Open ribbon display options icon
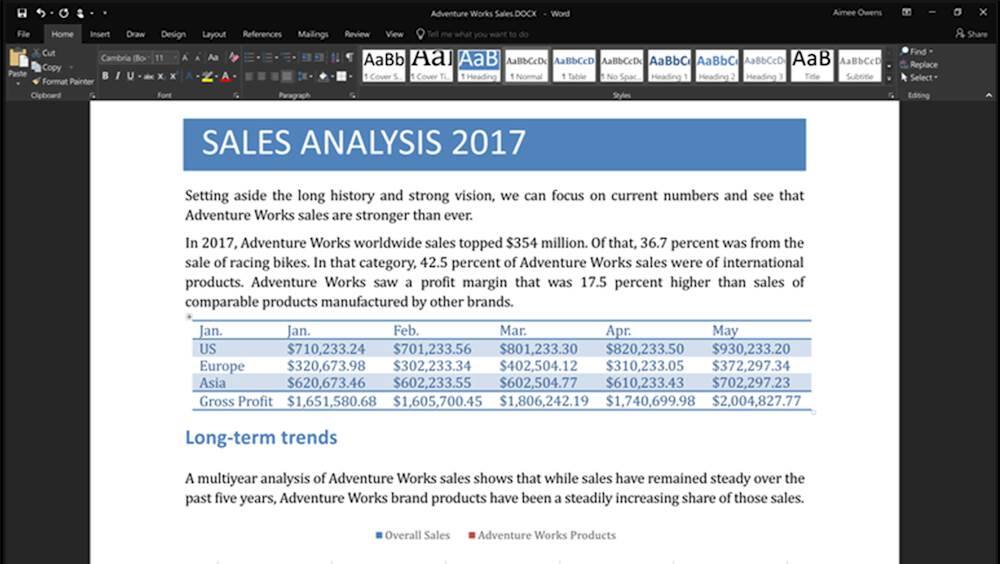 point(907,13)
